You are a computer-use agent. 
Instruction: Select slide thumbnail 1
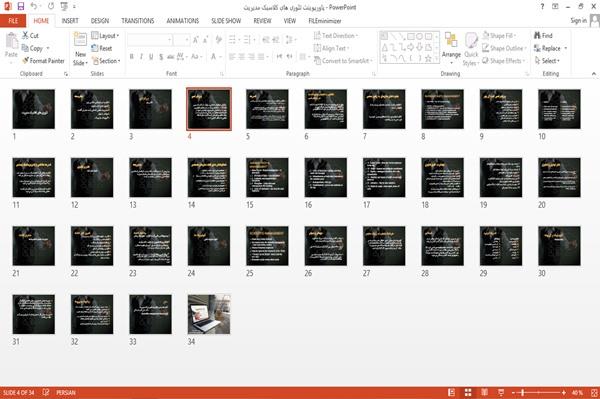[34, 109]
